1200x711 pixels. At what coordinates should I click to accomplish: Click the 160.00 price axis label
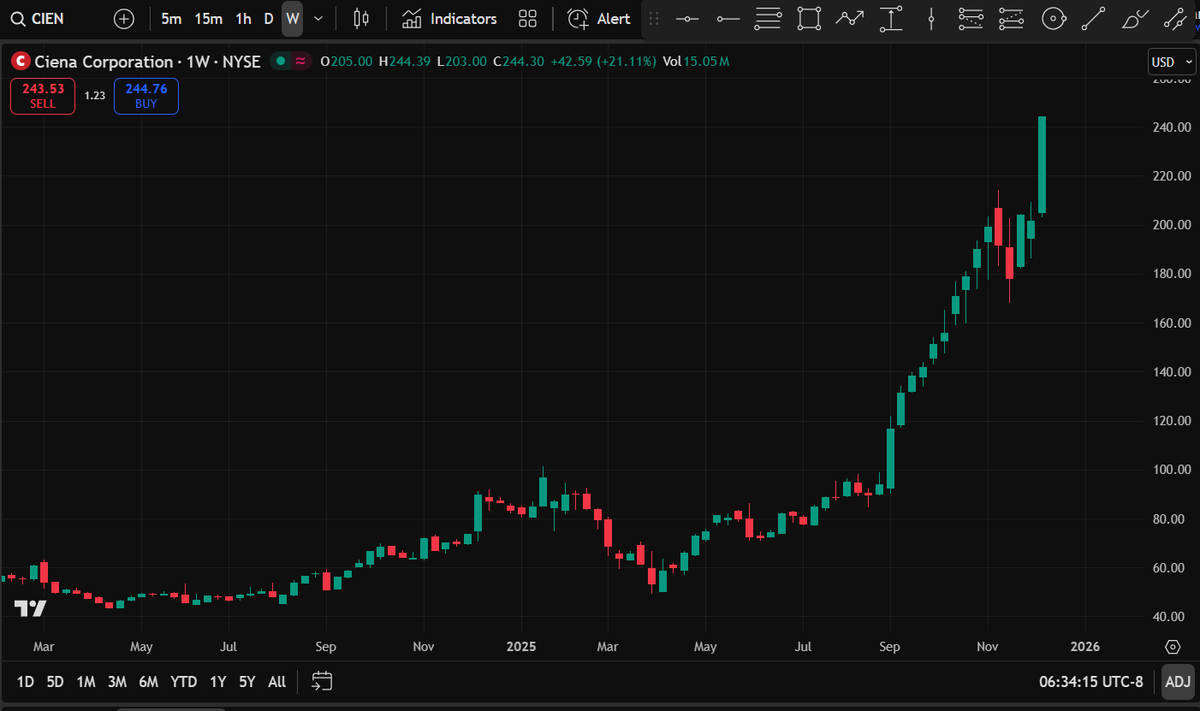pos(1171,323)
